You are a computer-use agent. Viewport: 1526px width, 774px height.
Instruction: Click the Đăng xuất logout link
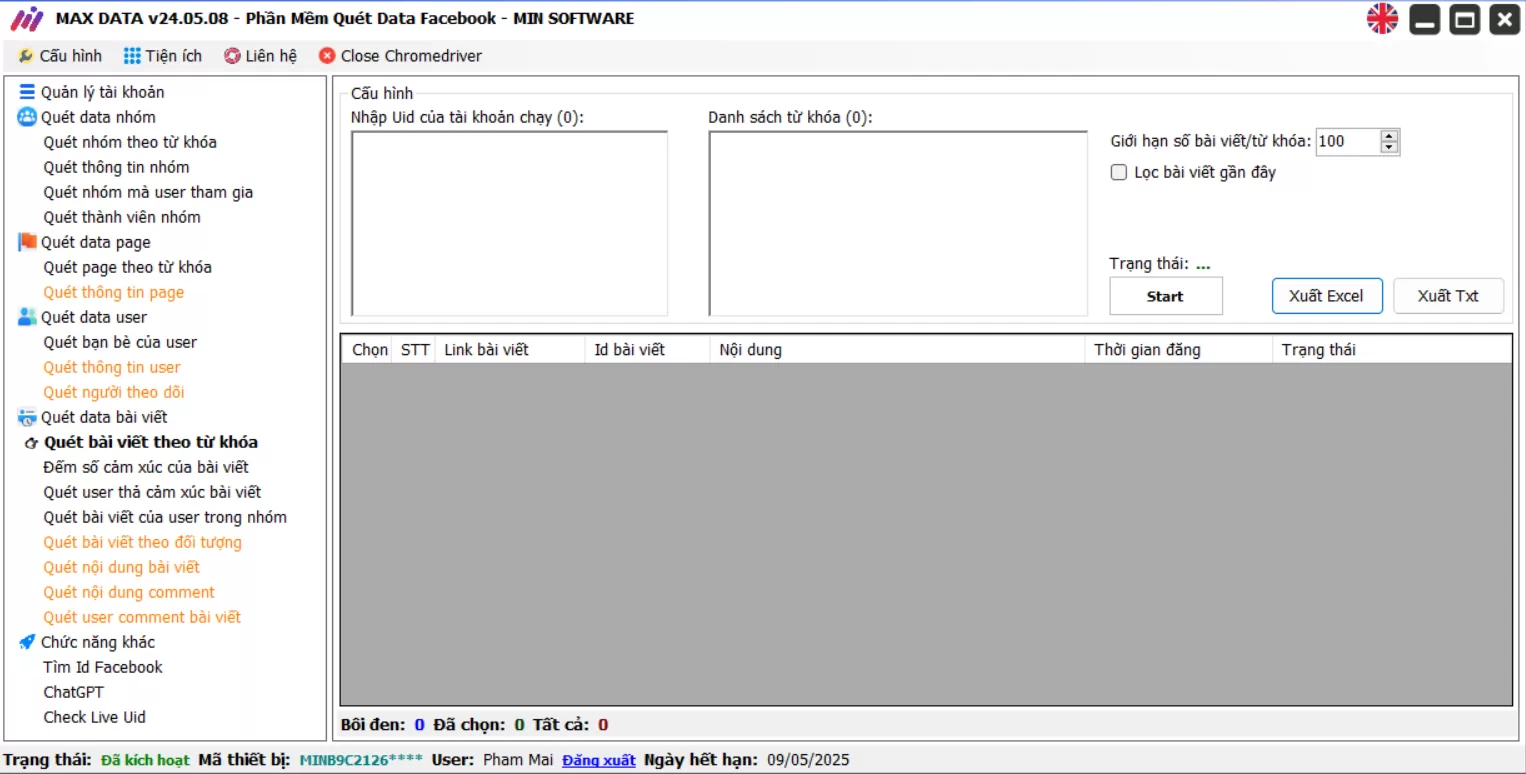[x=598, y=760]
